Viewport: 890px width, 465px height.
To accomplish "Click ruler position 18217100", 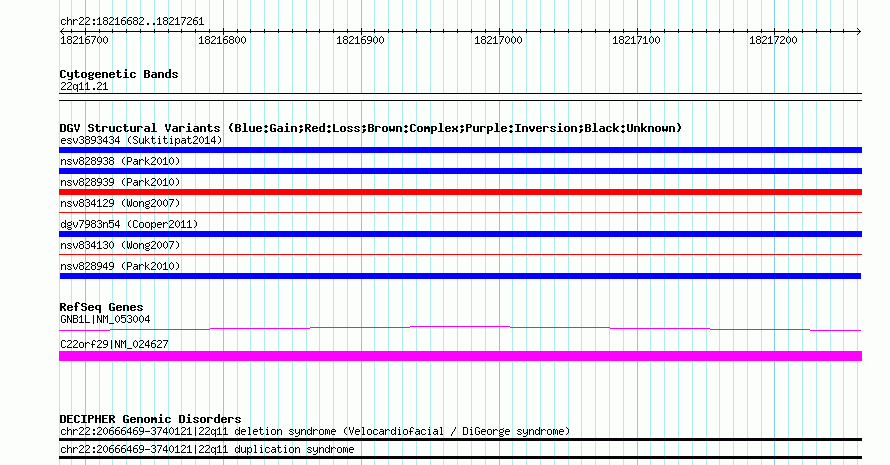I will [x=636, y=40].
